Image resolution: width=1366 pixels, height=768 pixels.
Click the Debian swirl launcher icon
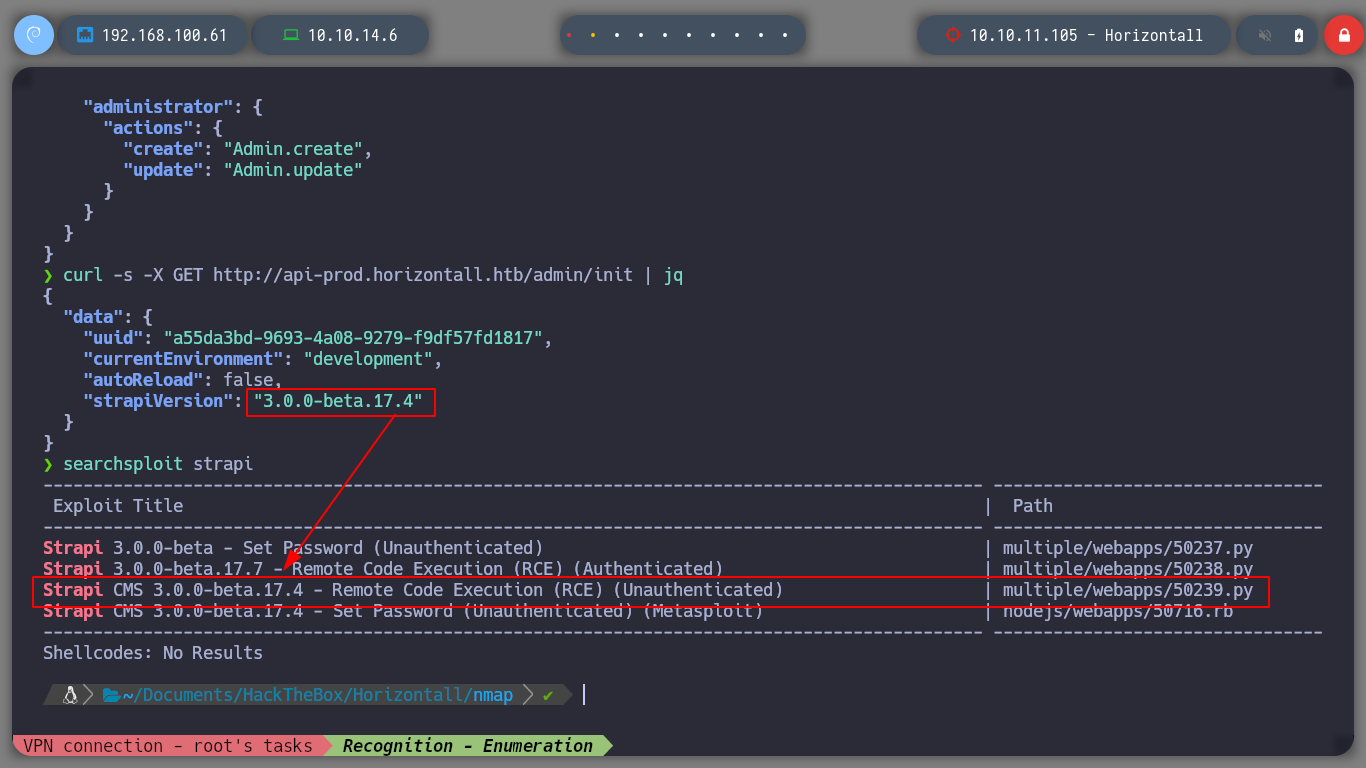33,35
